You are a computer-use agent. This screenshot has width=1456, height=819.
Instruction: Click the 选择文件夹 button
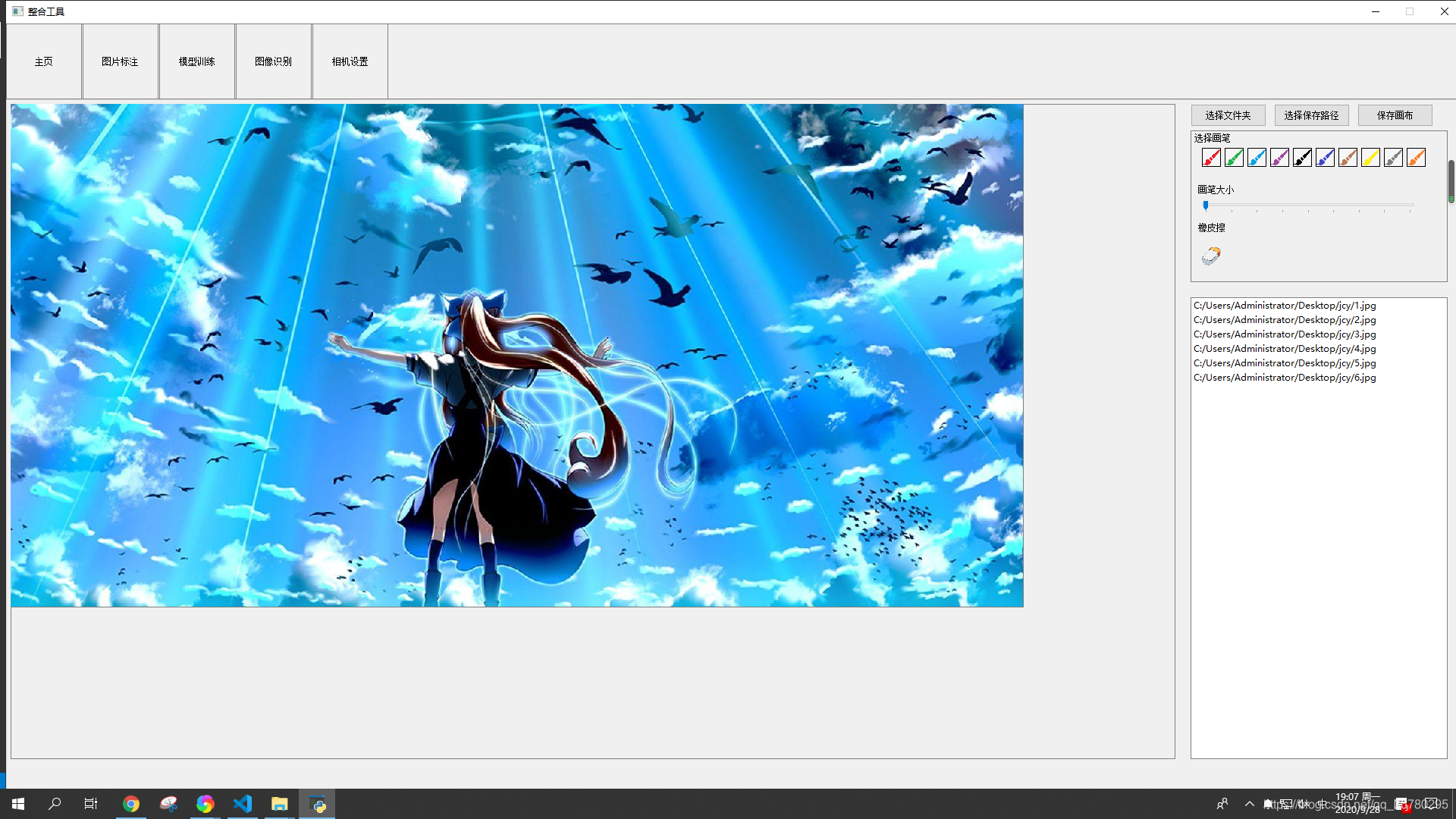(x=1228, y=115)
